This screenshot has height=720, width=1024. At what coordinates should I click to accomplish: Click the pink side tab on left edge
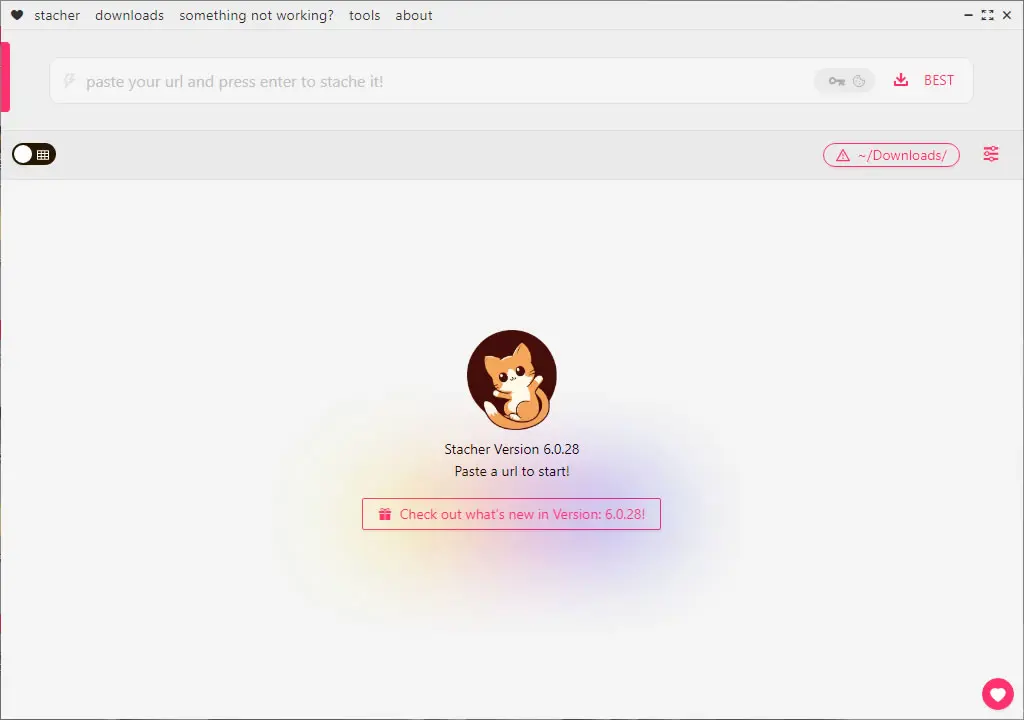tap(5, 76)
